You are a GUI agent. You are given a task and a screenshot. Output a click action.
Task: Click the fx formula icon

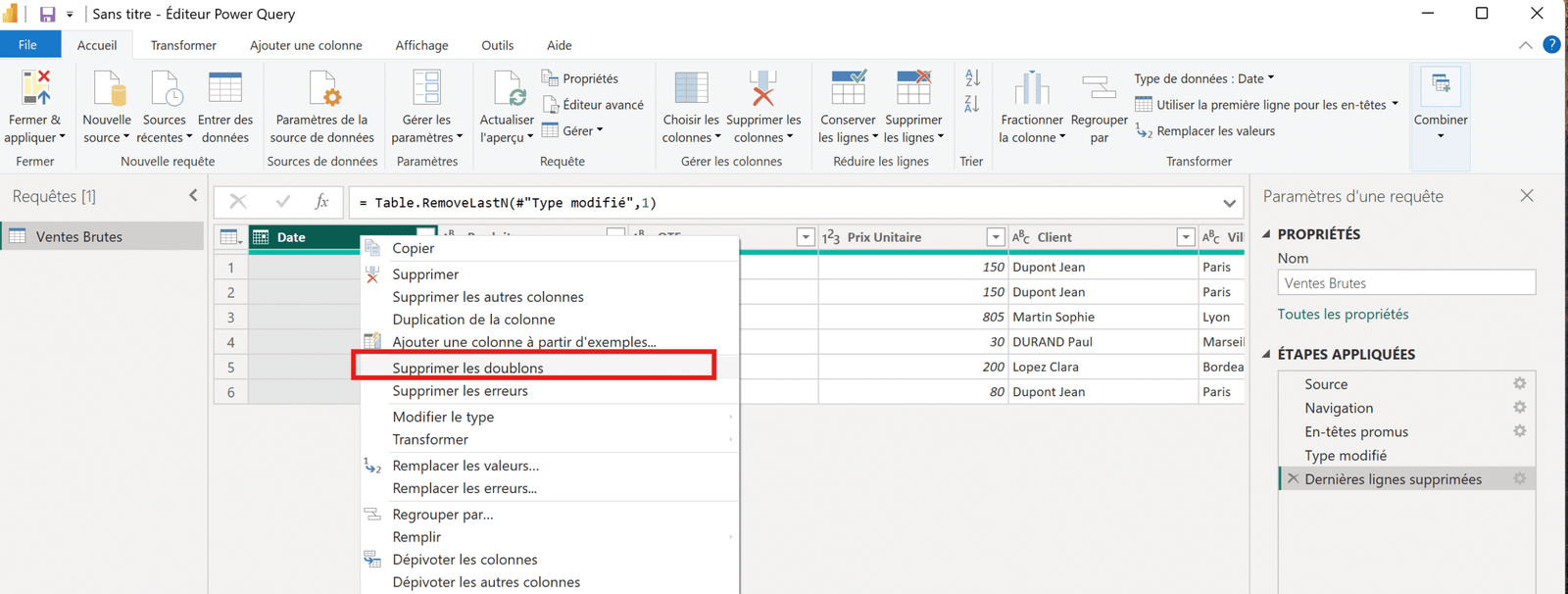tap(321, 202)
